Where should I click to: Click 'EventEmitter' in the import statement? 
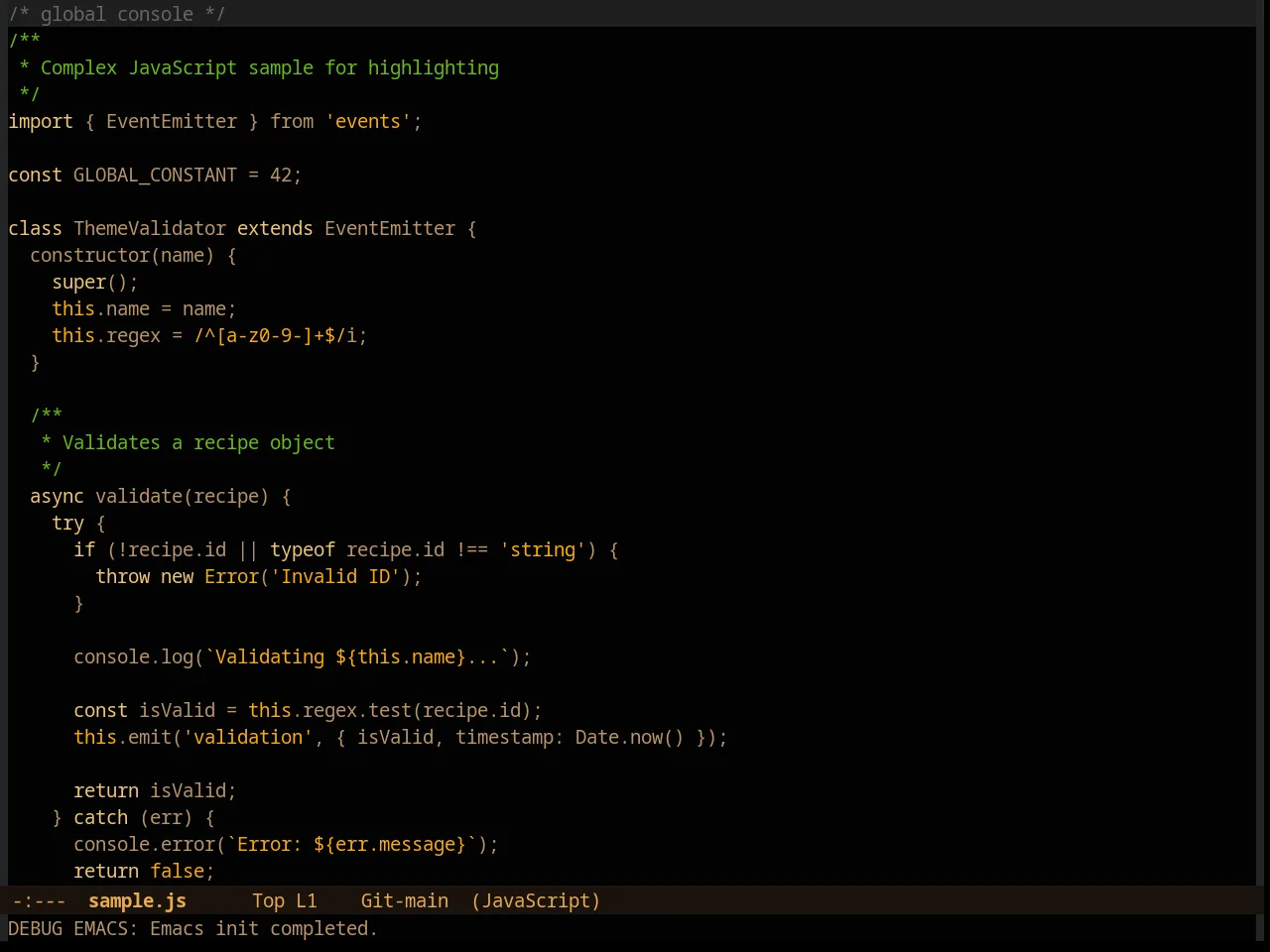click(x=172, y=121)
